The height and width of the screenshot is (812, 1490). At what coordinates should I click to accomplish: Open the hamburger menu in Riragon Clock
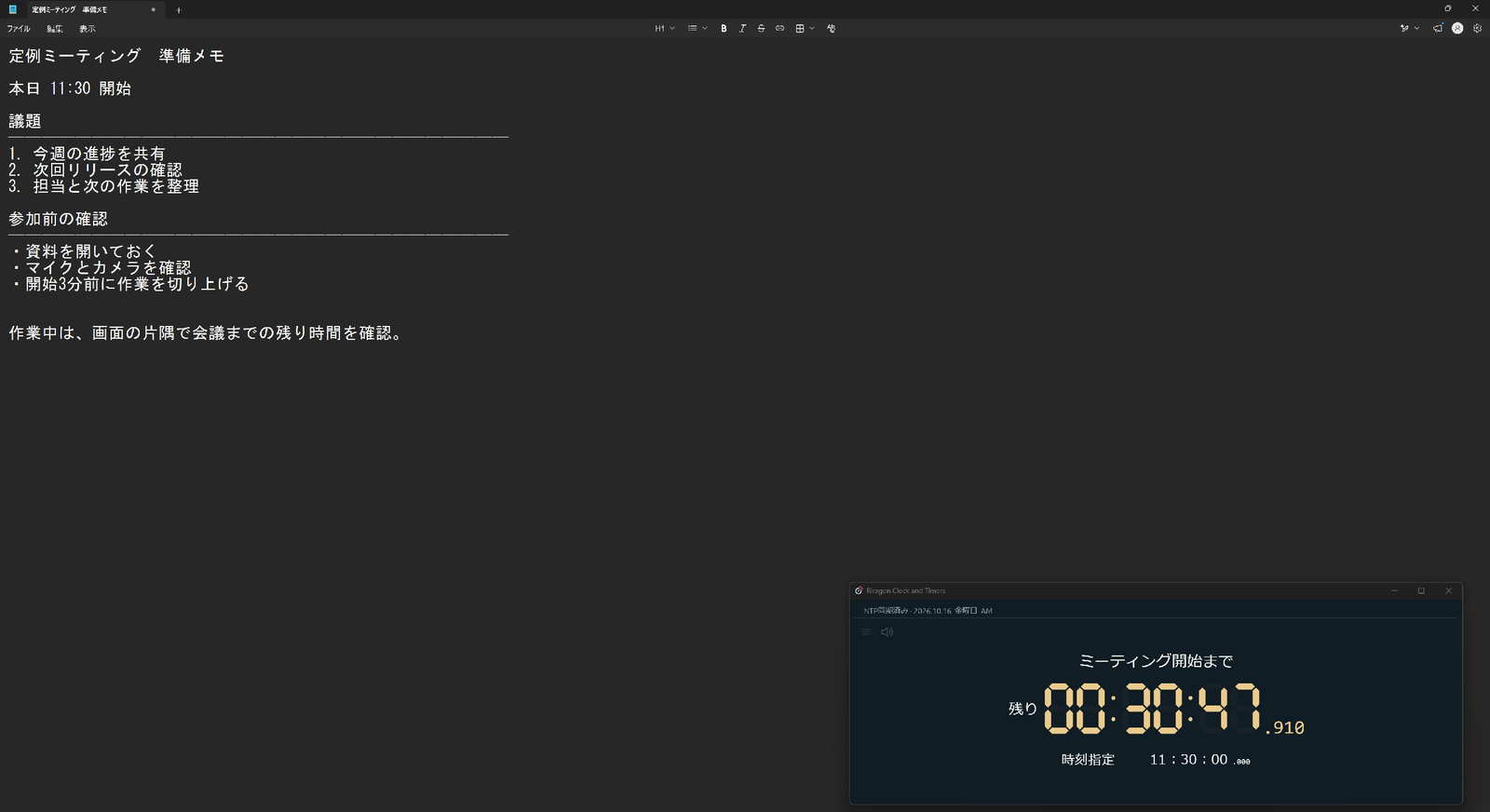pos(866,632)
